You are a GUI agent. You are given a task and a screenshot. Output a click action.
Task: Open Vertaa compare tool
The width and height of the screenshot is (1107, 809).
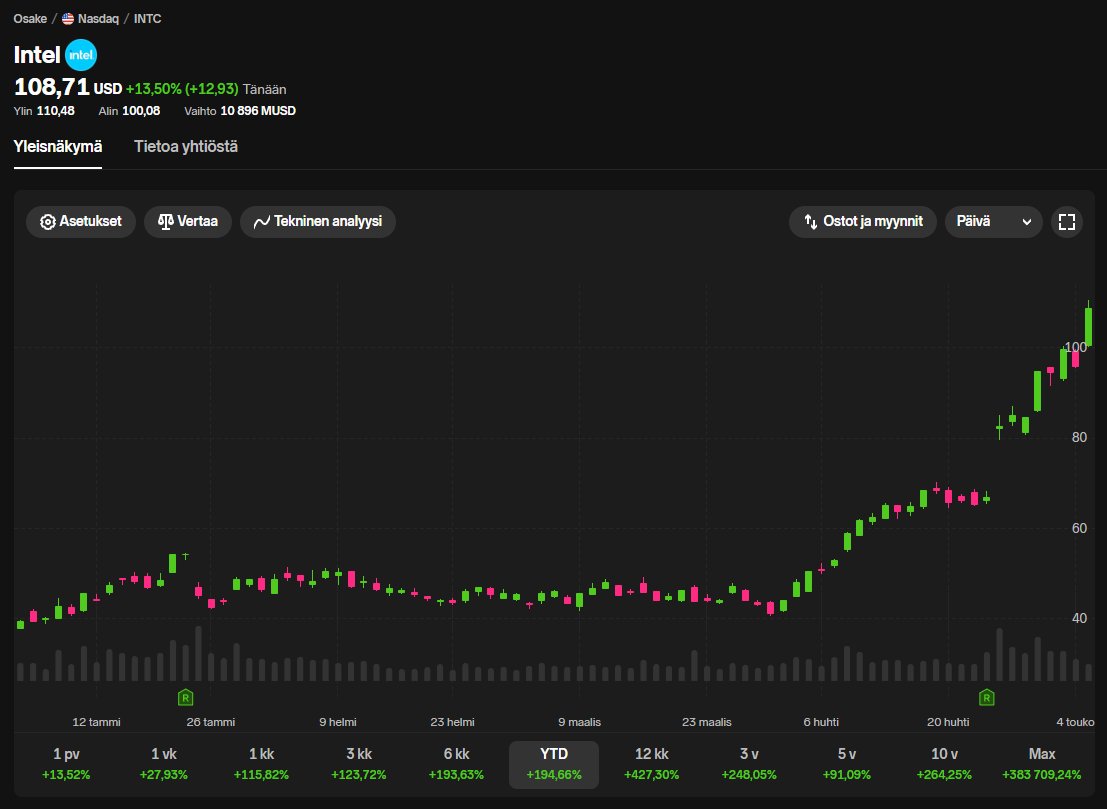188,222
